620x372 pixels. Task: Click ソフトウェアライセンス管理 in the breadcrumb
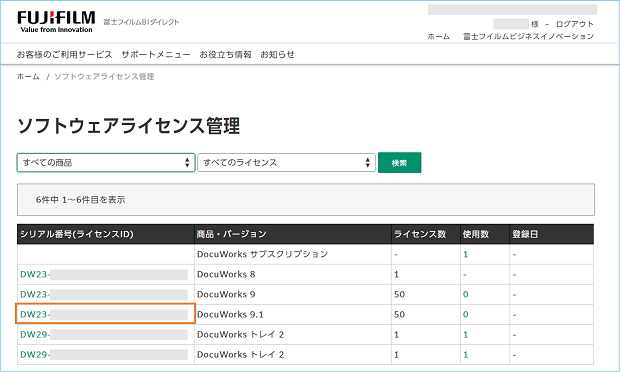104,77
